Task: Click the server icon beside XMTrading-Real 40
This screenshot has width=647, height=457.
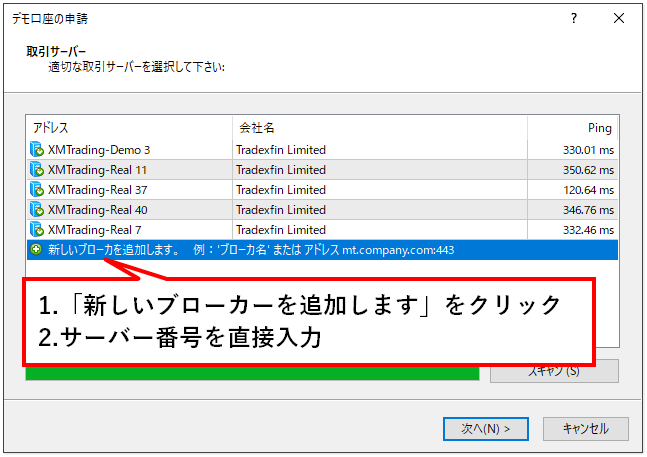Action: (37, 210)
